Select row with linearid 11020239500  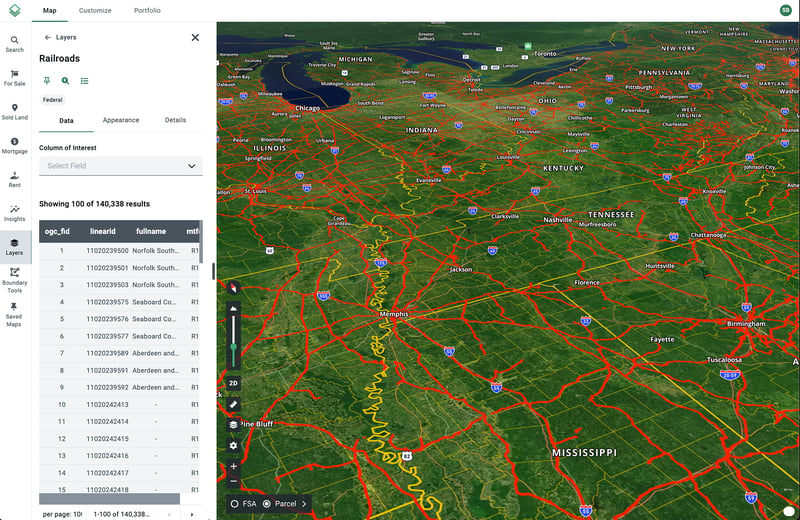119,251
